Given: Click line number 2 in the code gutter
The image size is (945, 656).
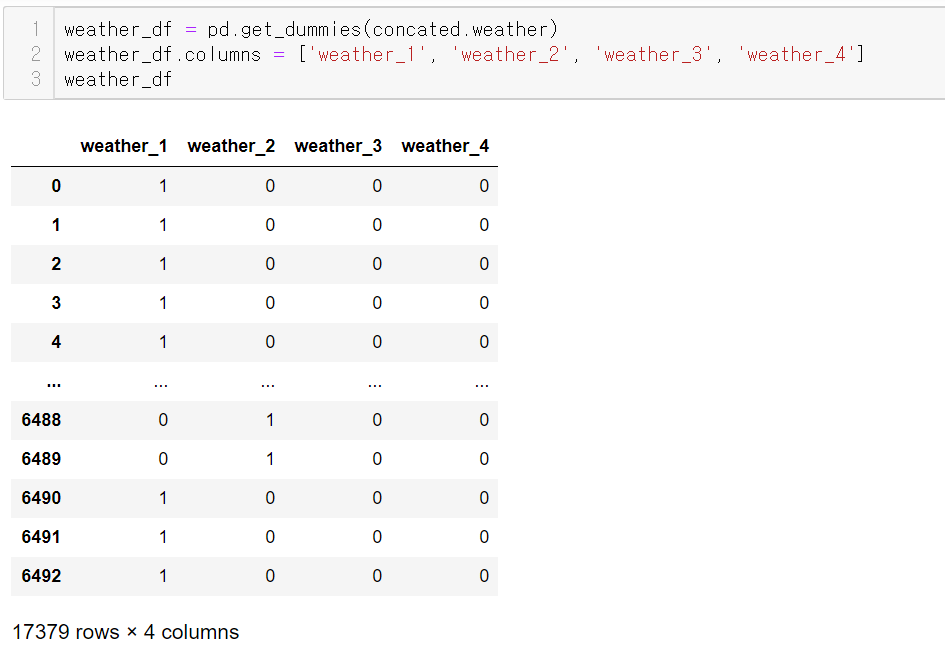Looking at the screenshot, I should coord(36,54).
